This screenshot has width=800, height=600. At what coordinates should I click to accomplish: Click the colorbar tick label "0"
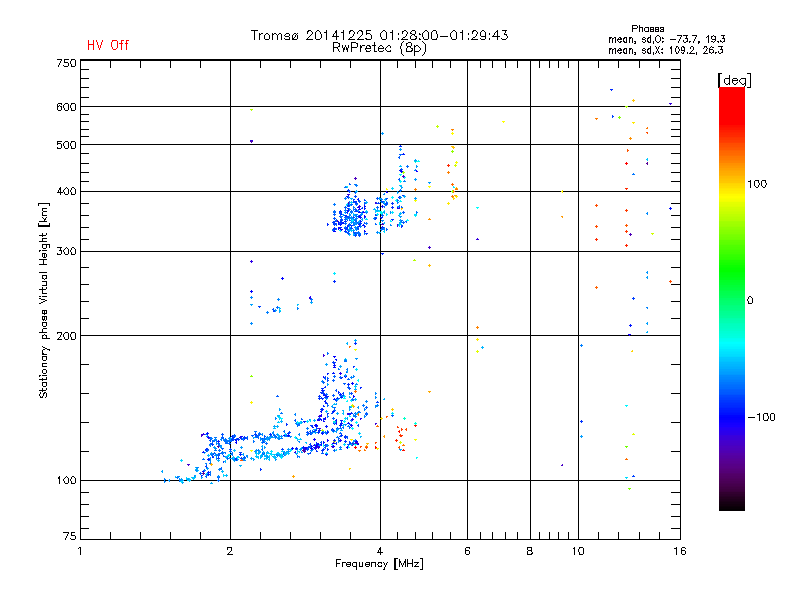(750, 301)
